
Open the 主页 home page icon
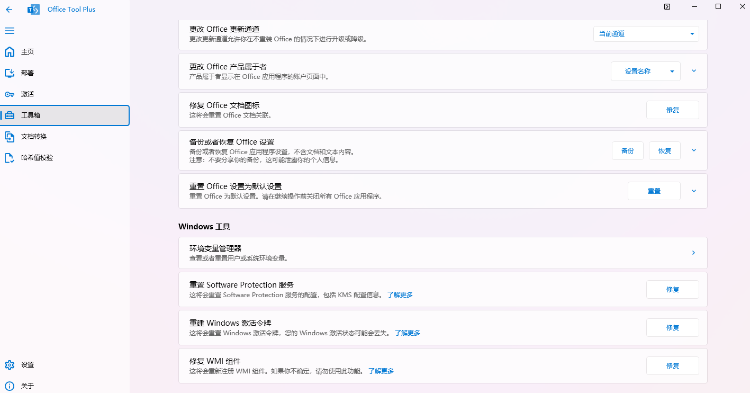pos(10,52)
